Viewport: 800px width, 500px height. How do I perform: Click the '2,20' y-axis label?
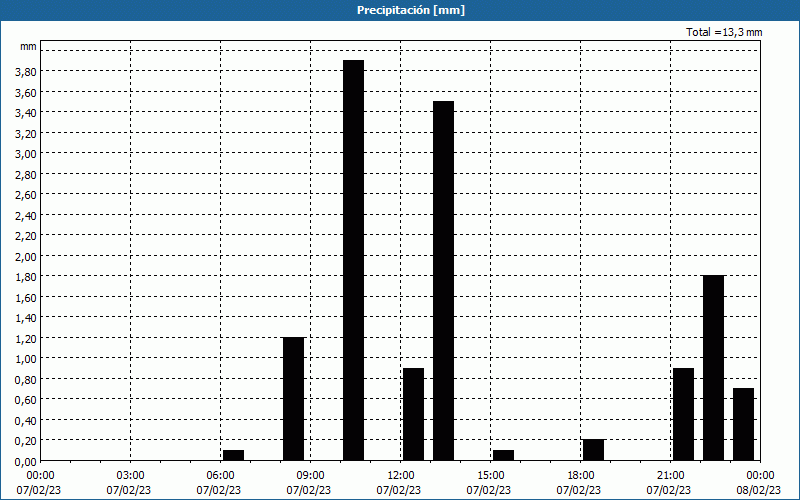click(x=26, y=236)
